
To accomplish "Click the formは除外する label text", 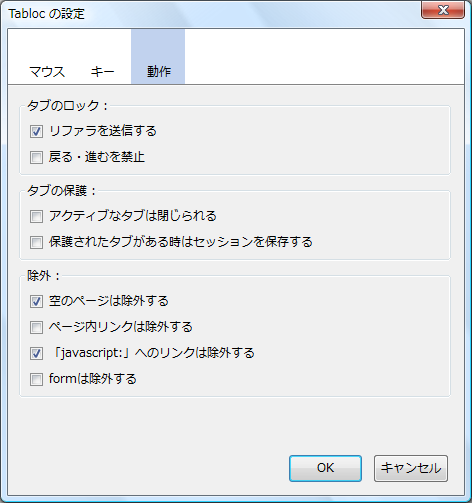I will 93,379.
